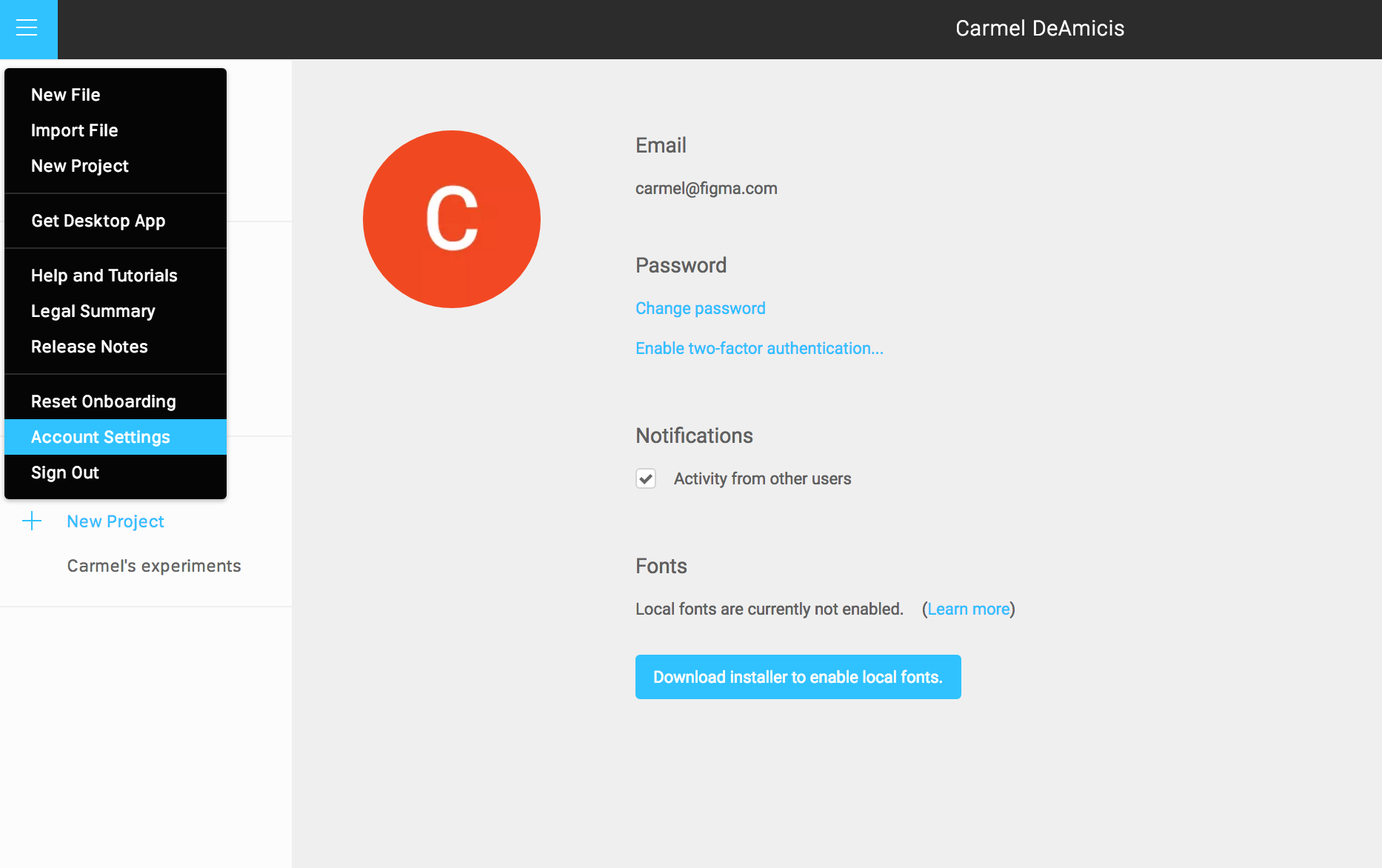This screenshot has width=1382, height=868.
Task: Select Reset Onboarding
Action: 103,401
